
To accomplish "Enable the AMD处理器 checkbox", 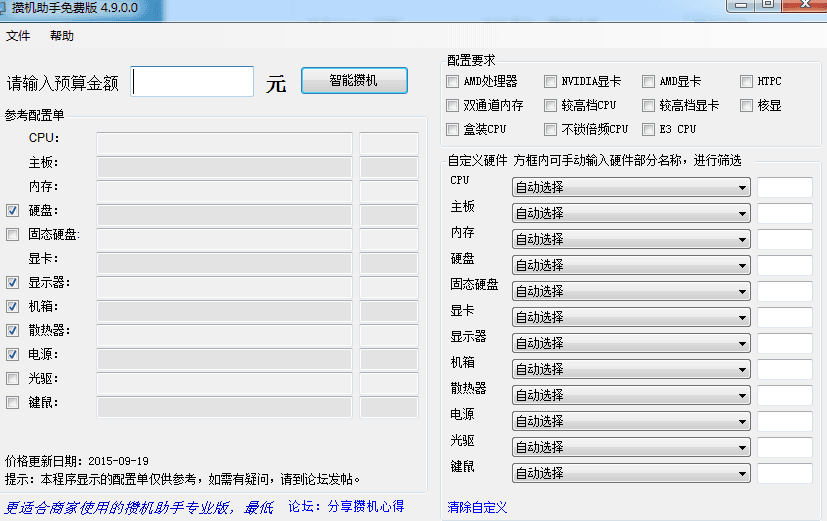I will pos(454,81).
